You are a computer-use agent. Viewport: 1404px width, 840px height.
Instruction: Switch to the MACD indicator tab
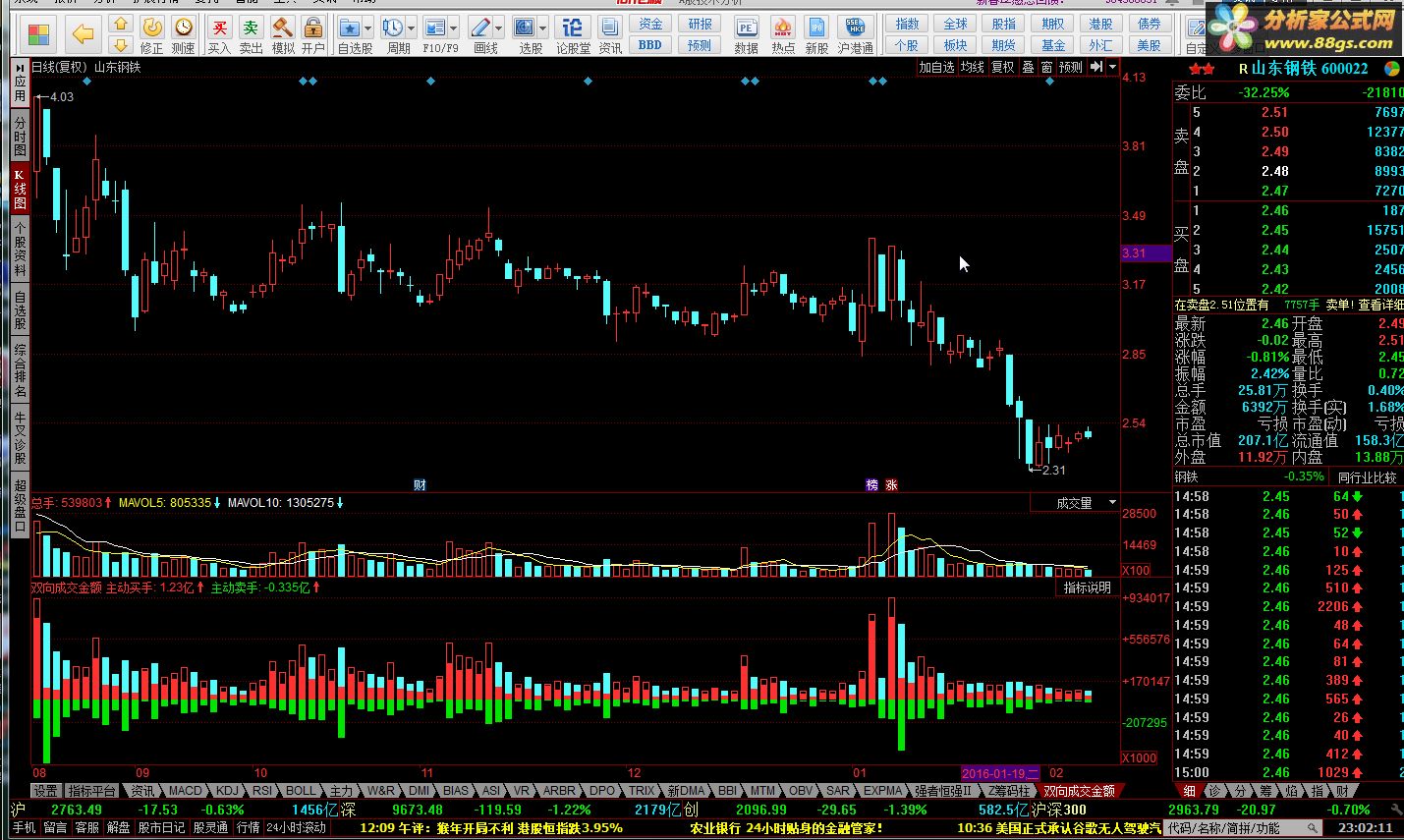tap(185, 791)
